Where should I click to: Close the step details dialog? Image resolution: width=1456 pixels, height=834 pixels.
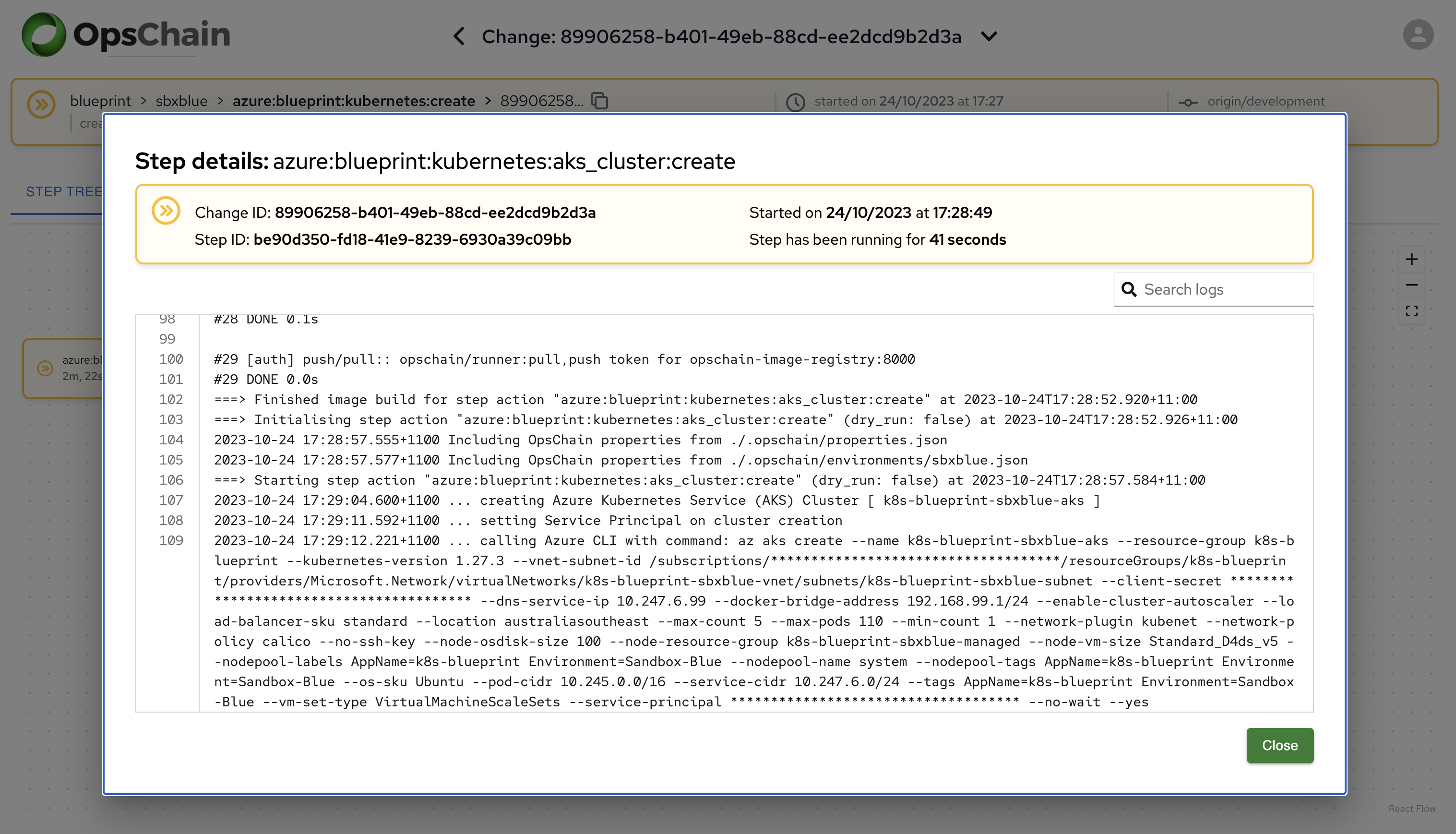point(1279,745)
